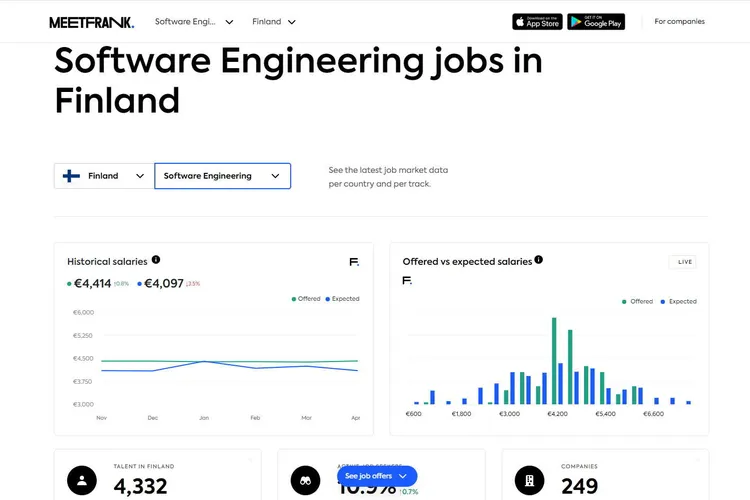Screen dimensions: 750x500
Task: Expand header Software Engineering menu
Action: coord(194,22)
